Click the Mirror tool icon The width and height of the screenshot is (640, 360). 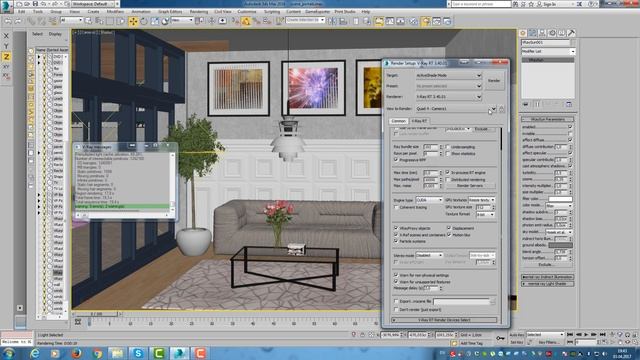click(332, 21)
